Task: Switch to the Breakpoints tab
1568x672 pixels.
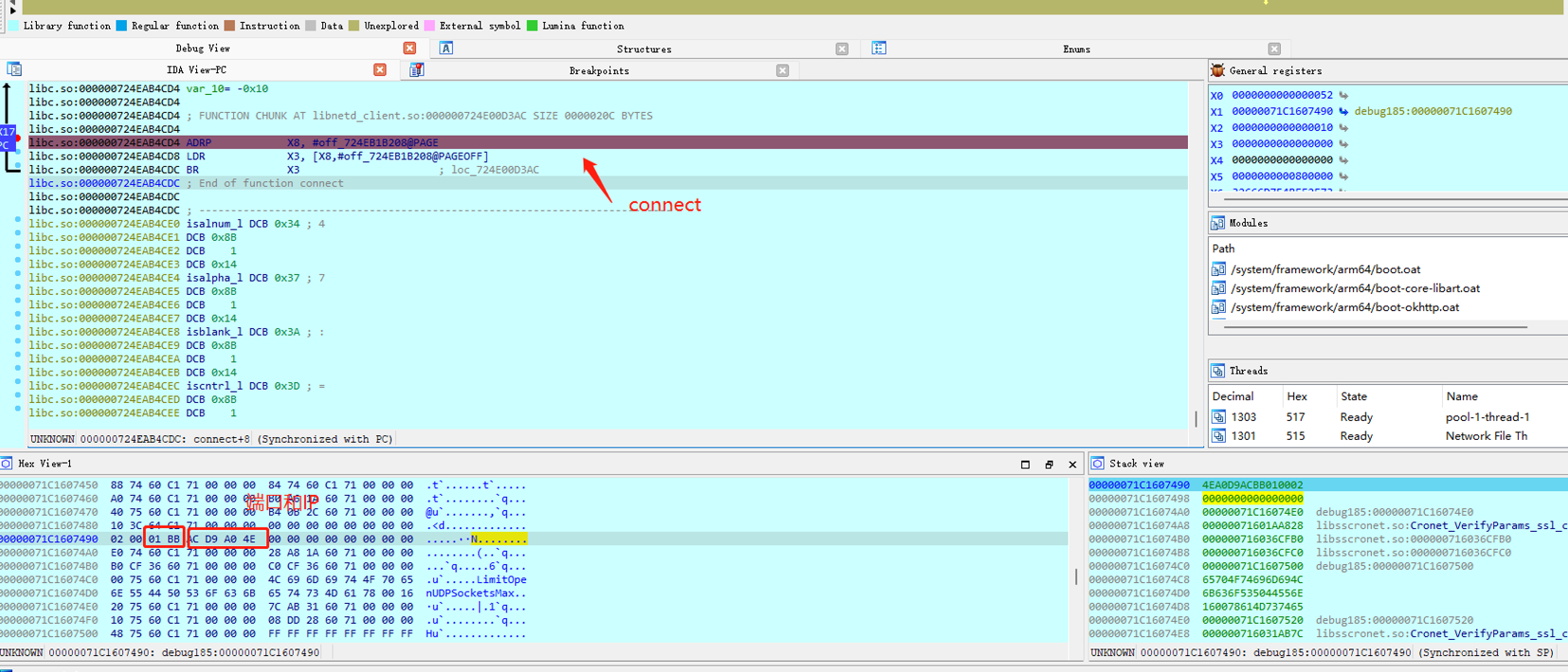Action: (598, 70)
